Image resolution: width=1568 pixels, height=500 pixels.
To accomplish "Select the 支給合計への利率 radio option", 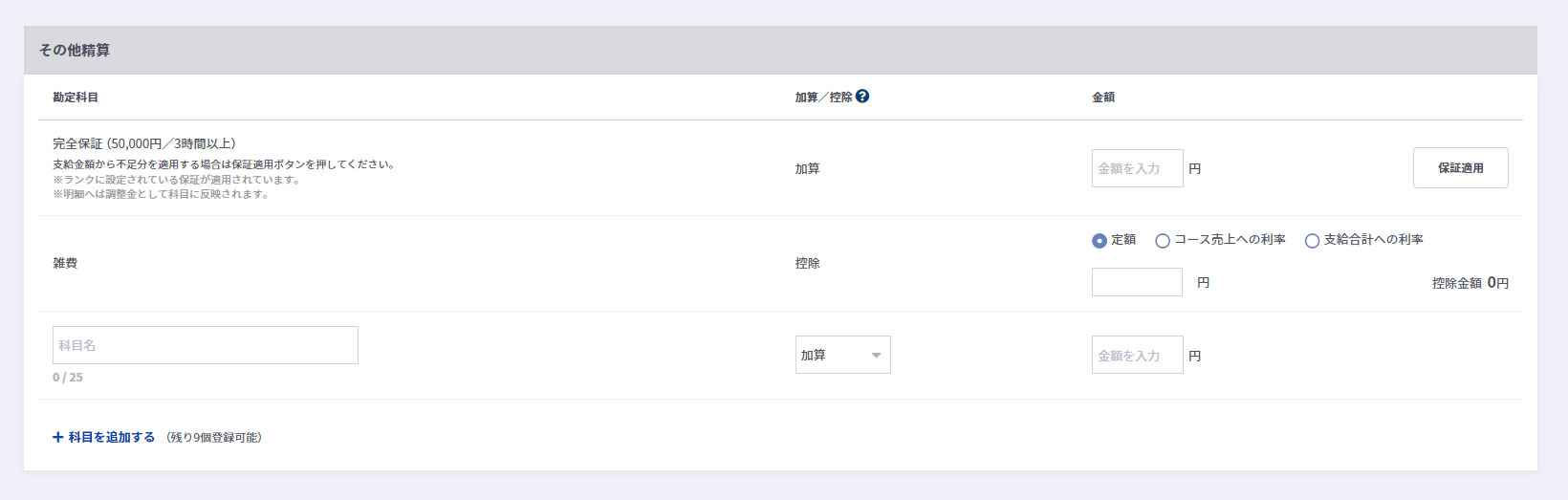I will (x=1313, y=241).
